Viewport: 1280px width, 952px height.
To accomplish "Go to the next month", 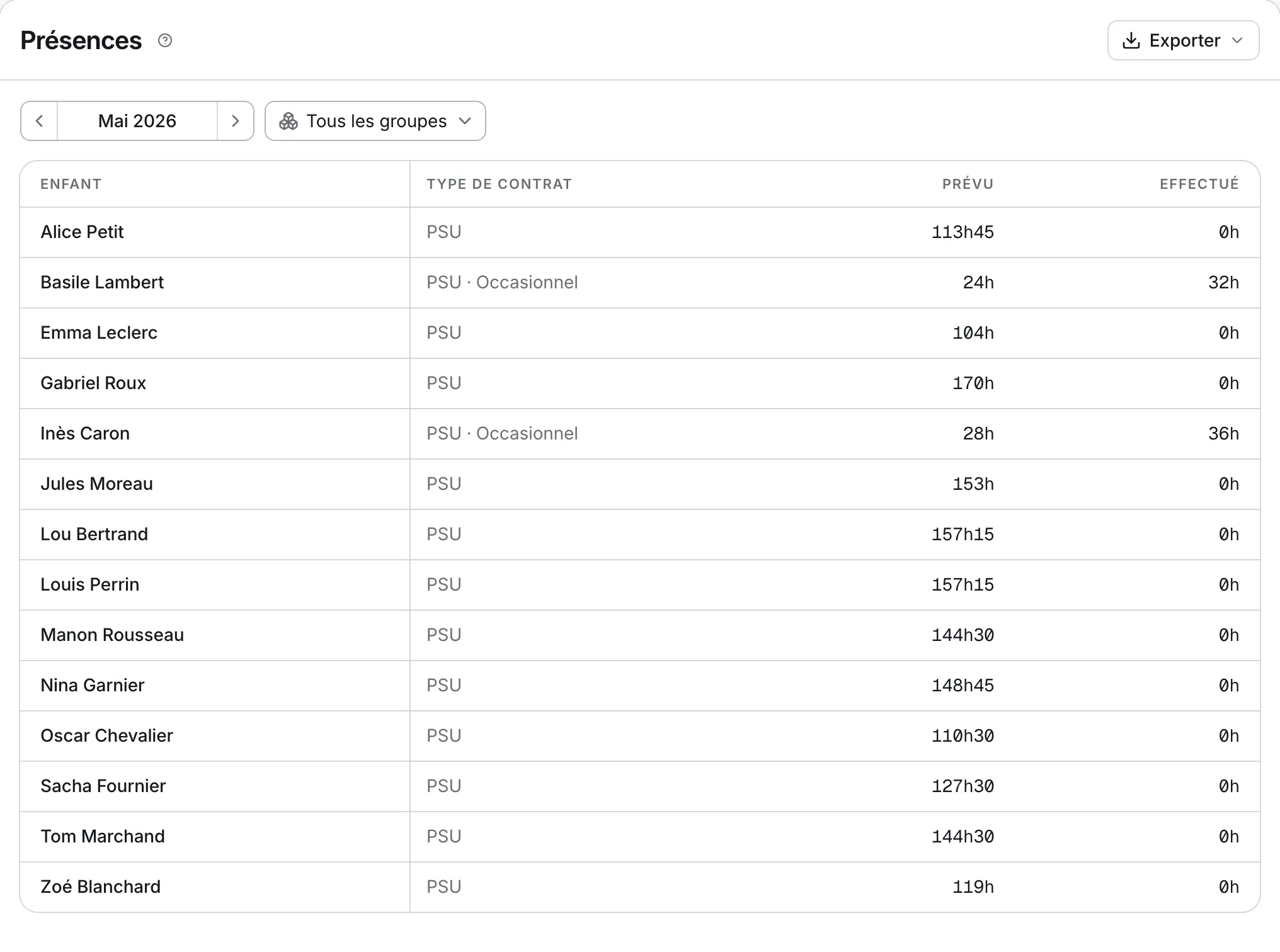I will click(236, 121).
